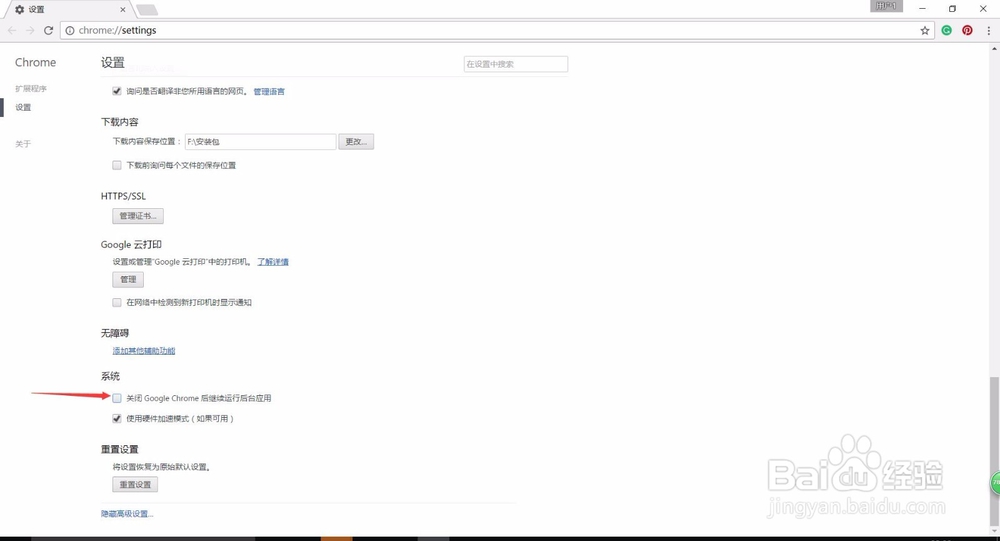Click the address bar URL
This screenshot has width=1000, height=541.
[117, 30]
